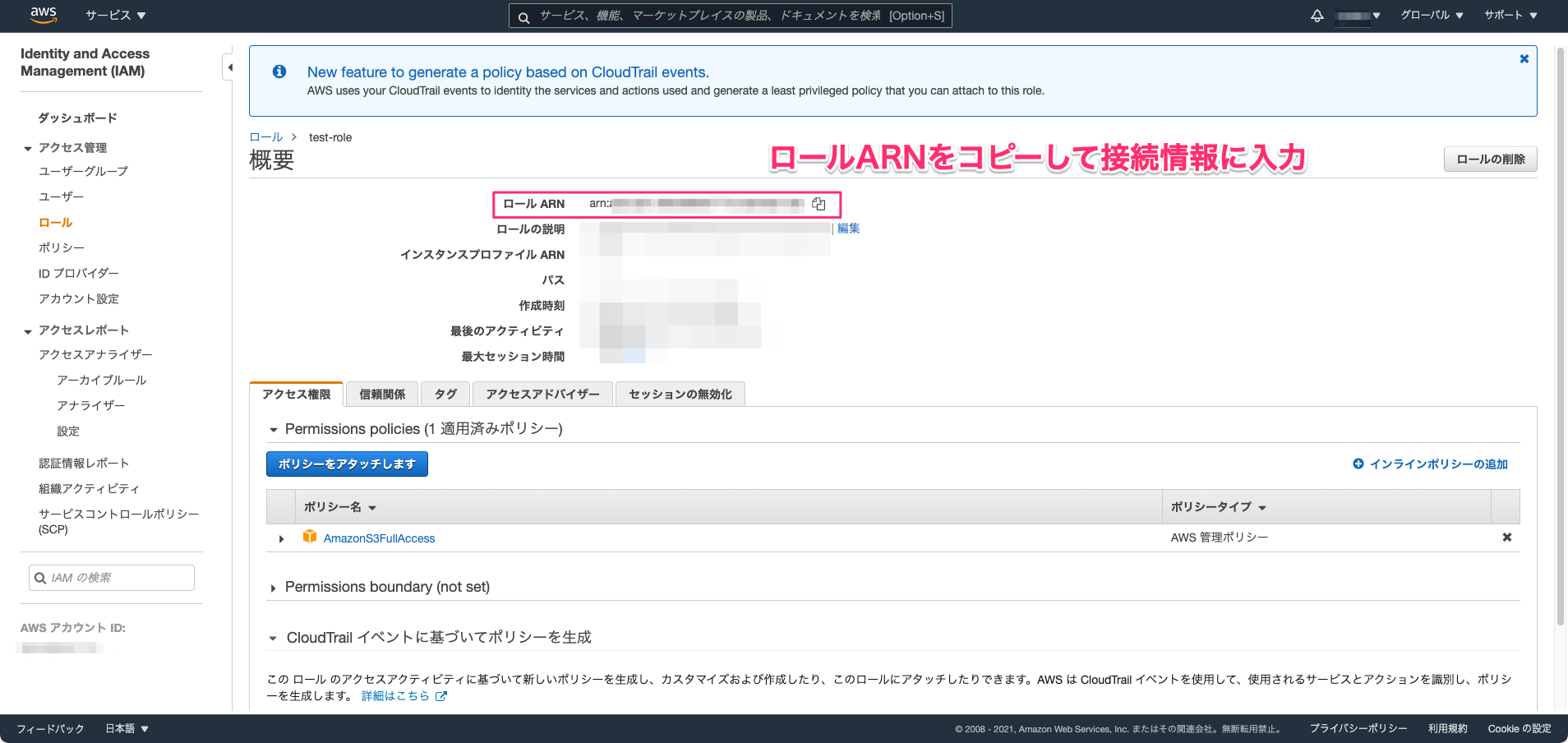The width and height of the screenshot is (1568, 743).
Task: Expand the Permissions boundary section
Action: pyautogui.click(x=274, y=588)
